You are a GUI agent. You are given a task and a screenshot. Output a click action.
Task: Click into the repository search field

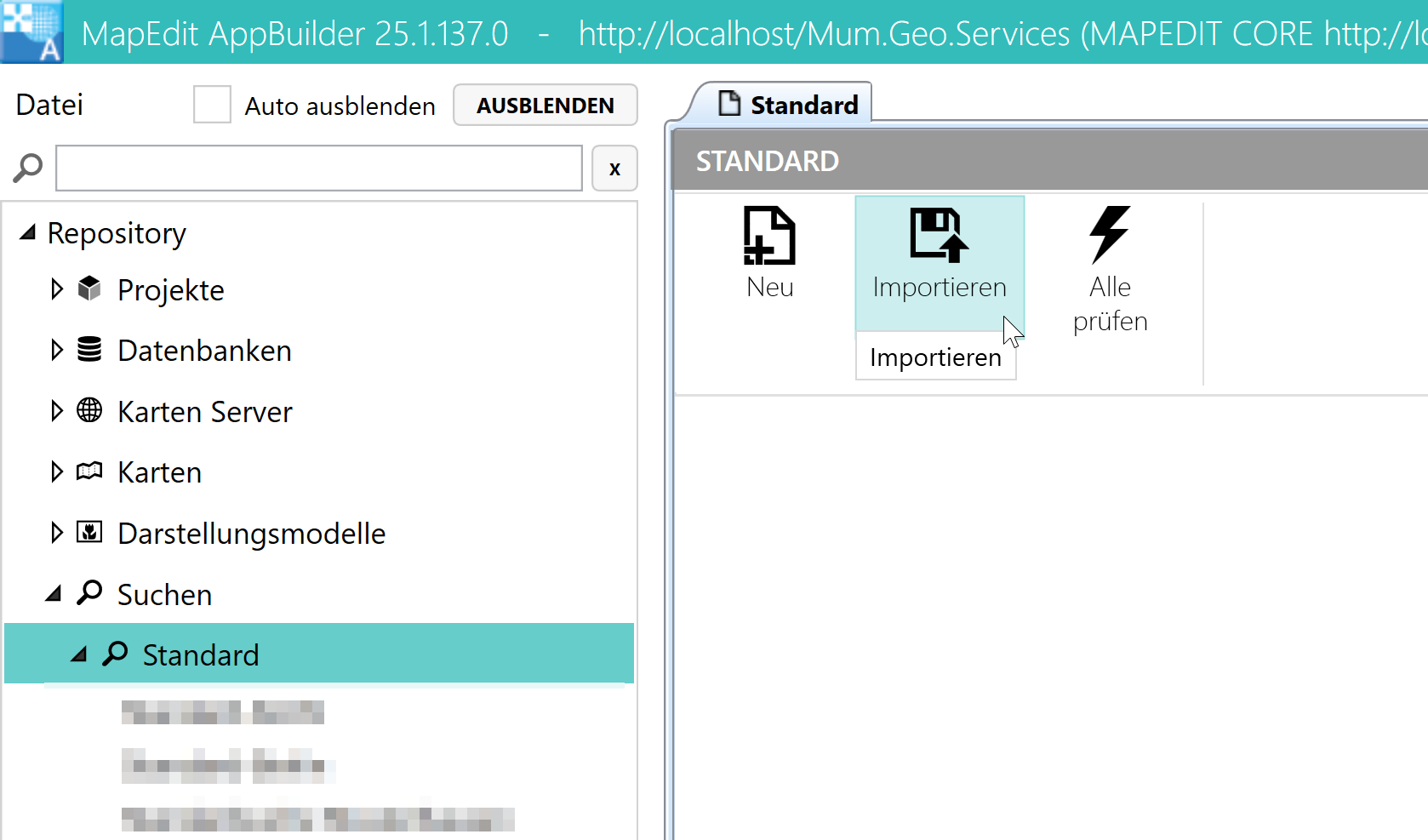318,169
